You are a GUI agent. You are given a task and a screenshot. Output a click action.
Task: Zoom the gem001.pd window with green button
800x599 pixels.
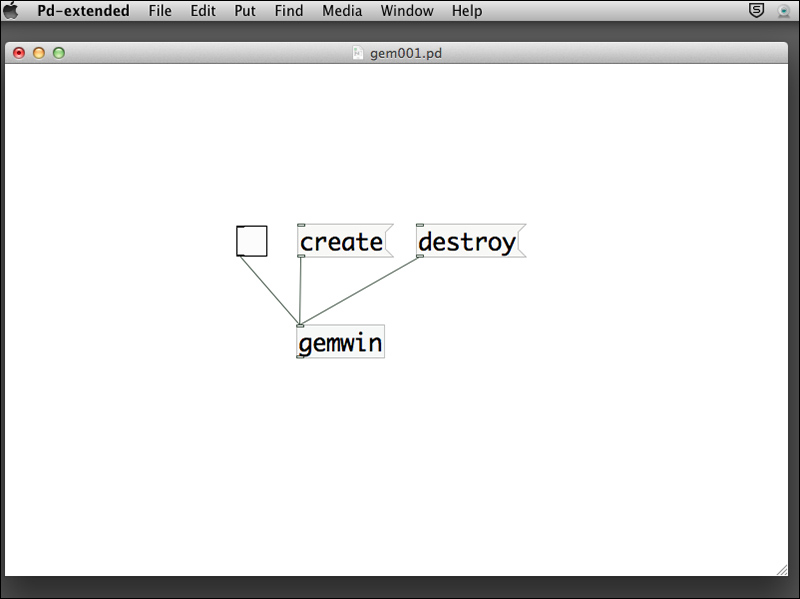click(59, 53)
